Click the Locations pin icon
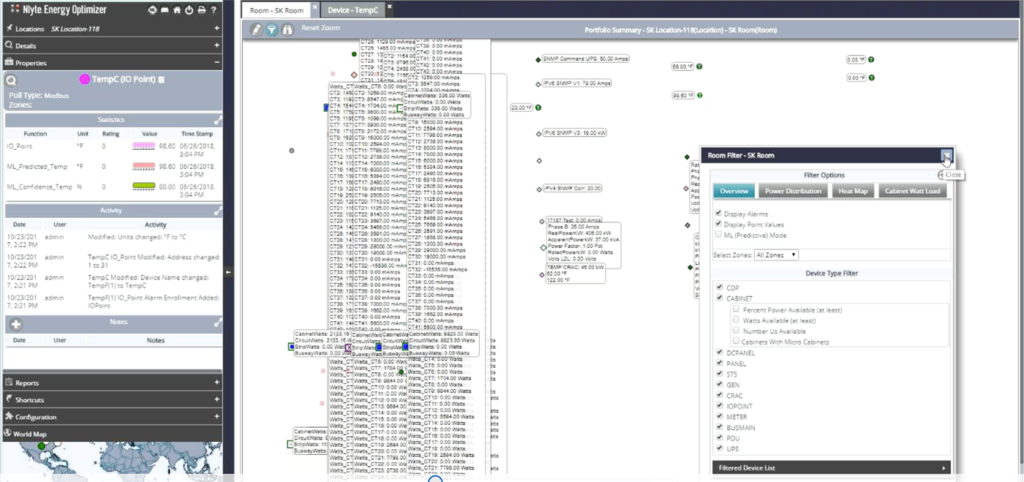Viewport: 1024px width, 482px height. tap(9, 28)
